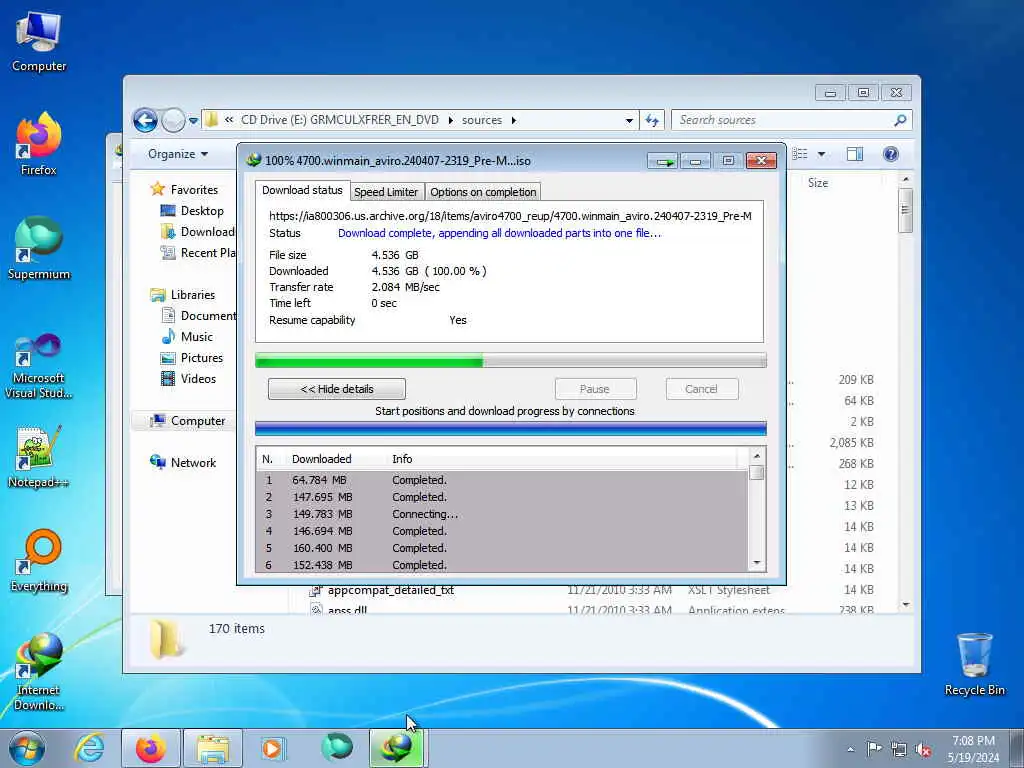Open the Windows Start menu
Image resolution: width=1024 pixels, height=768 pixels.
coord(27,748)
